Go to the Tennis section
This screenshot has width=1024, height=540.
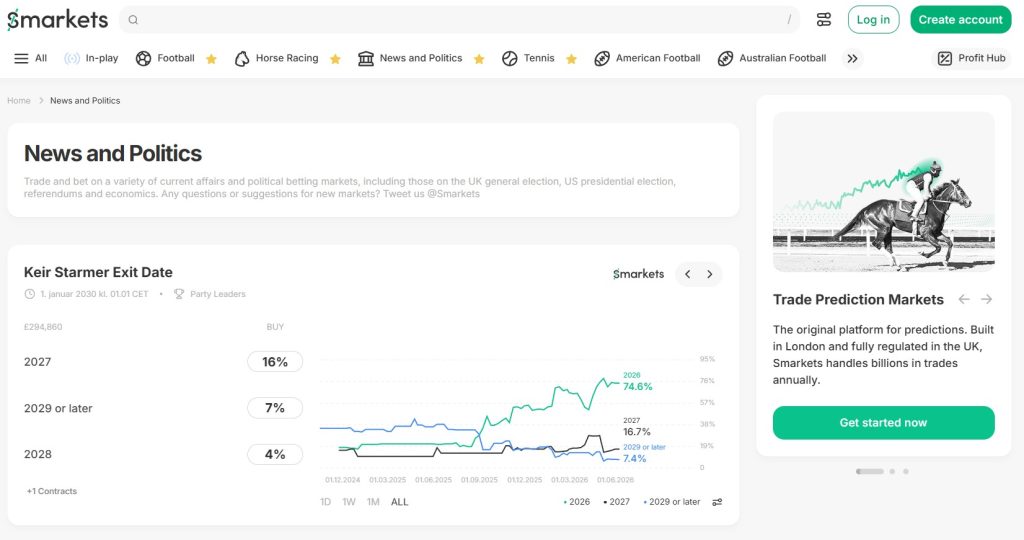[528, 58]
